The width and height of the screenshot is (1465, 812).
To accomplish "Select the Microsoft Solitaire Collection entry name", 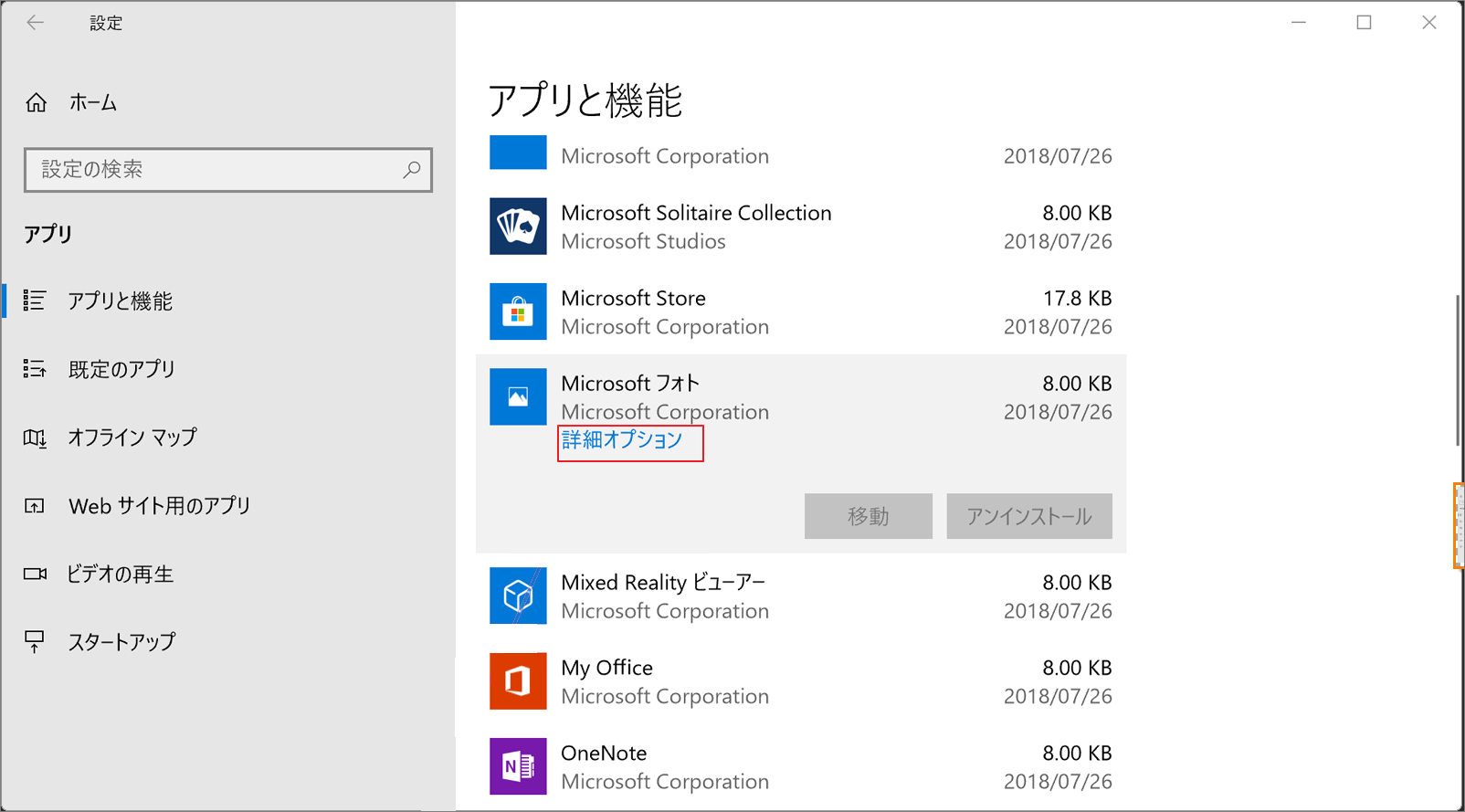I will (696, 213).
